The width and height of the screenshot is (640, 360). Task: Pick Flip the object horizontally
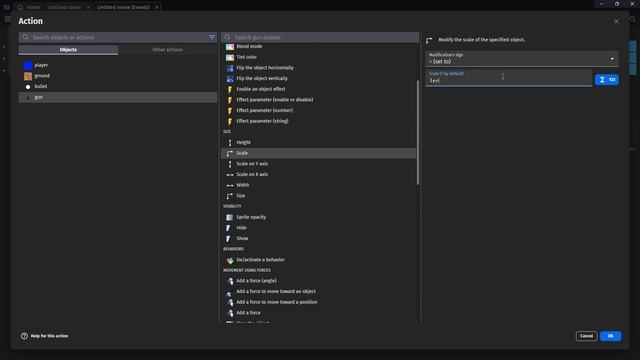point(319,68)
